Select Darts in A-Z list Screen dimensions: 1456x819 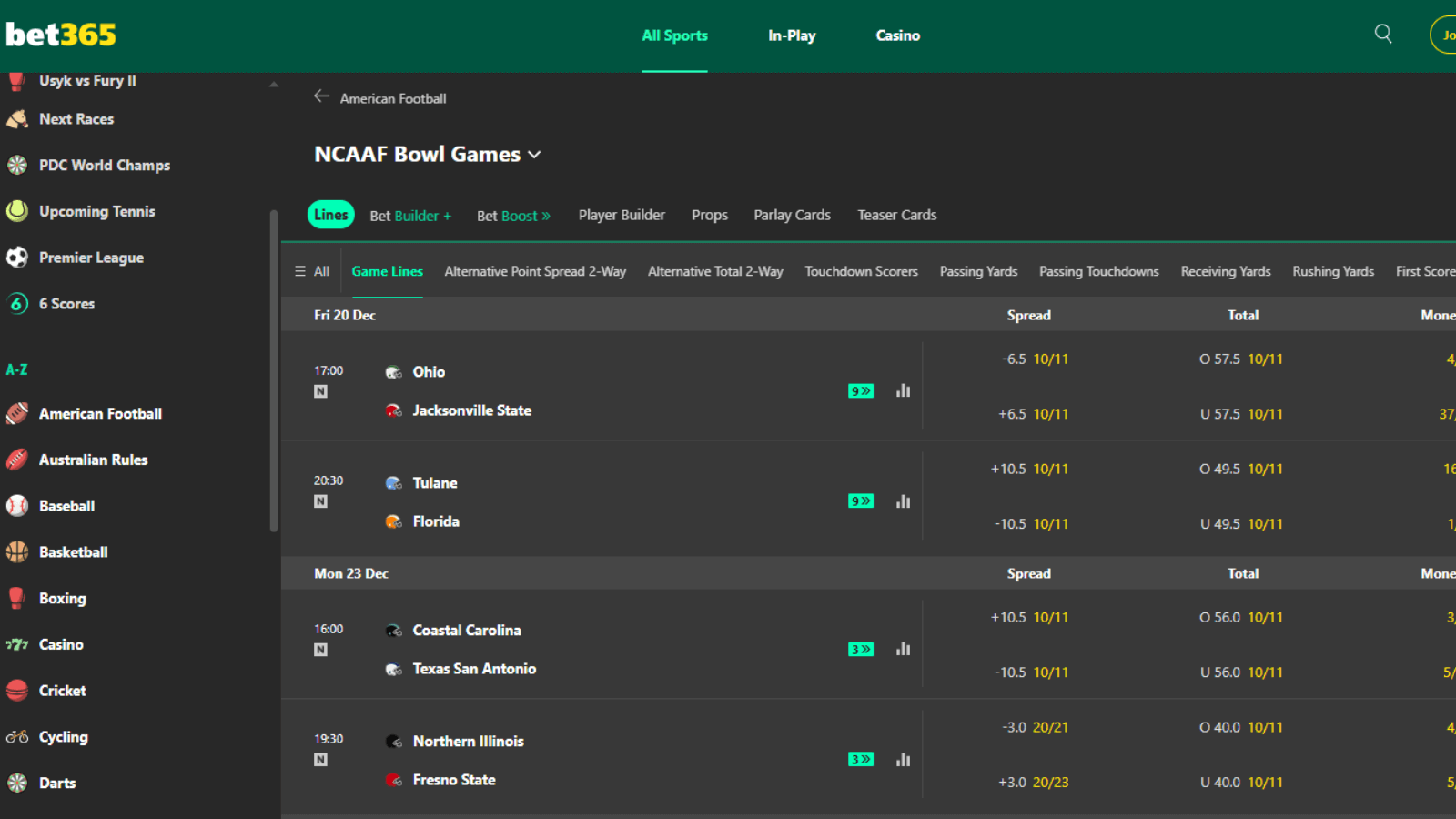[x=56, y=784]
